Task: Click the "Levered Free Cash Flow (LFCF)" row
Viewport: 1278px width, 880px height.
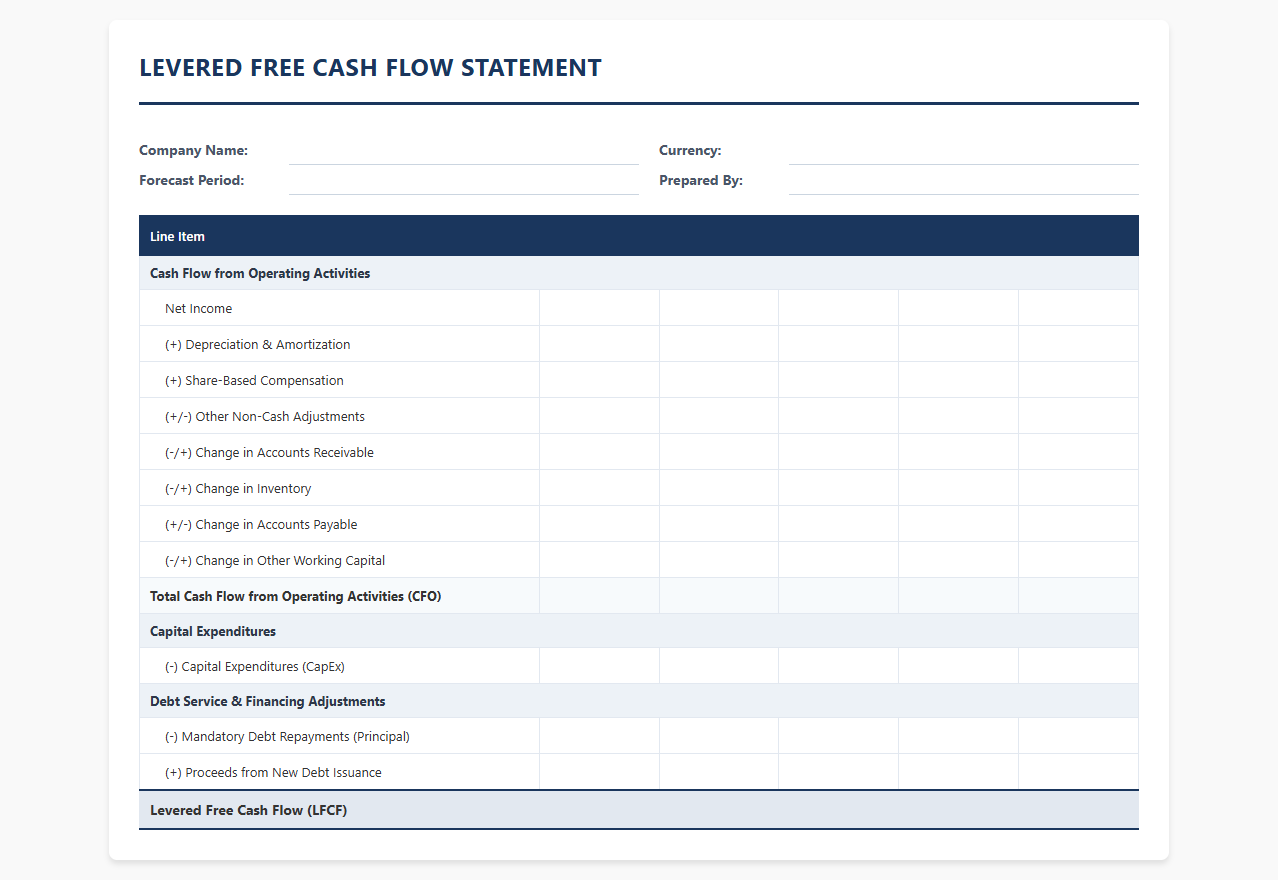Action: coord(639,810)
